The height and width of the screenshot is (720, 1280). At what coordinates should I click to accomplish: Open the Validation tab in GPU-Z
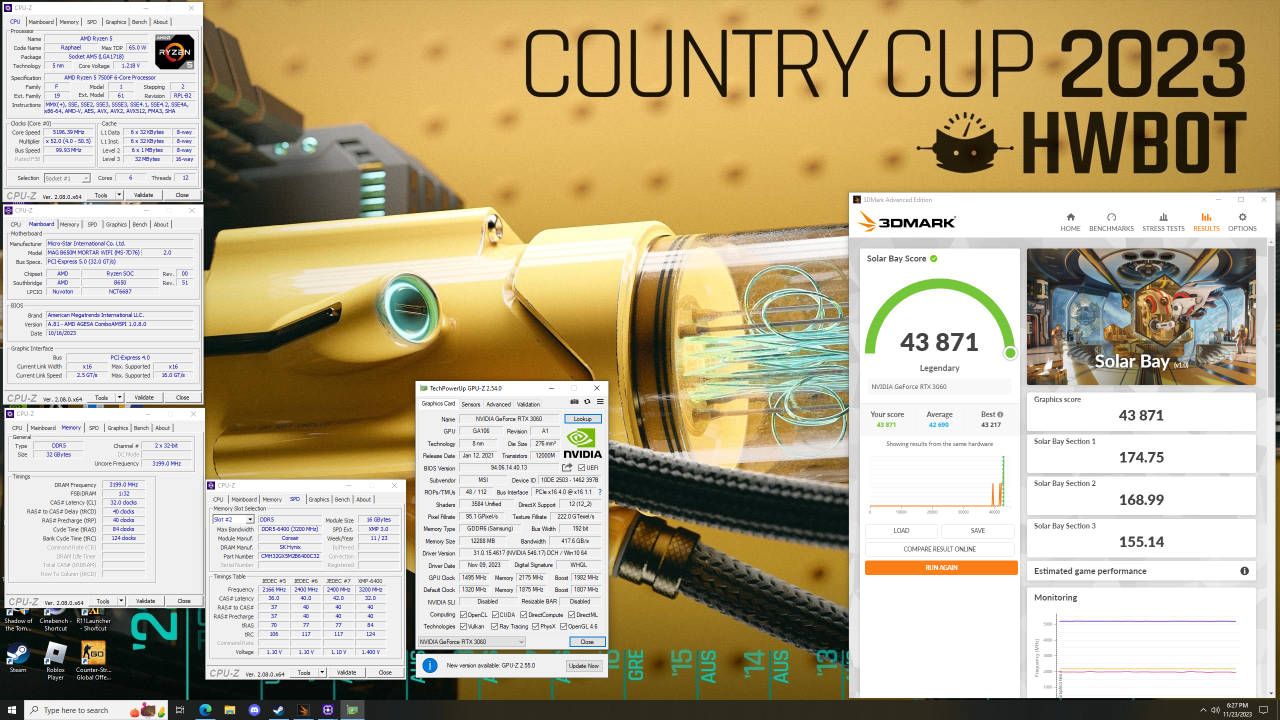528,404
